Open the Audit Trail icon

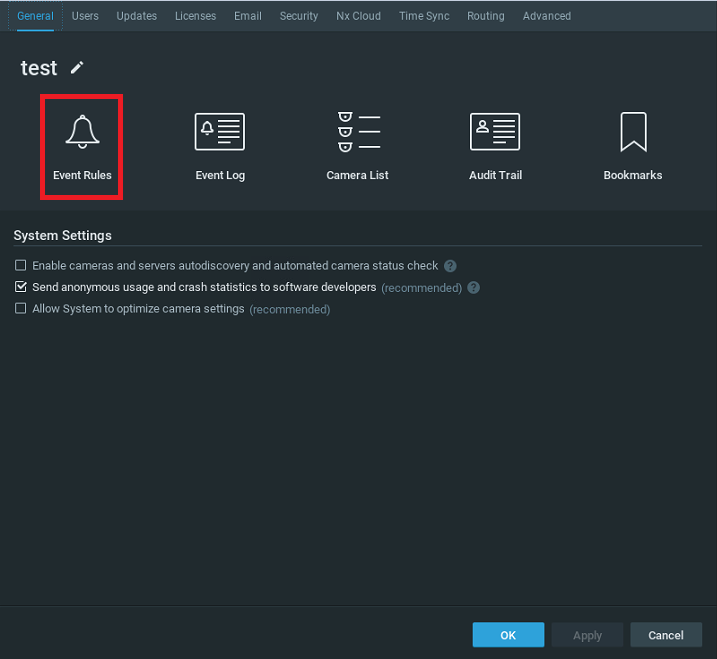click(x=495, y=133)
